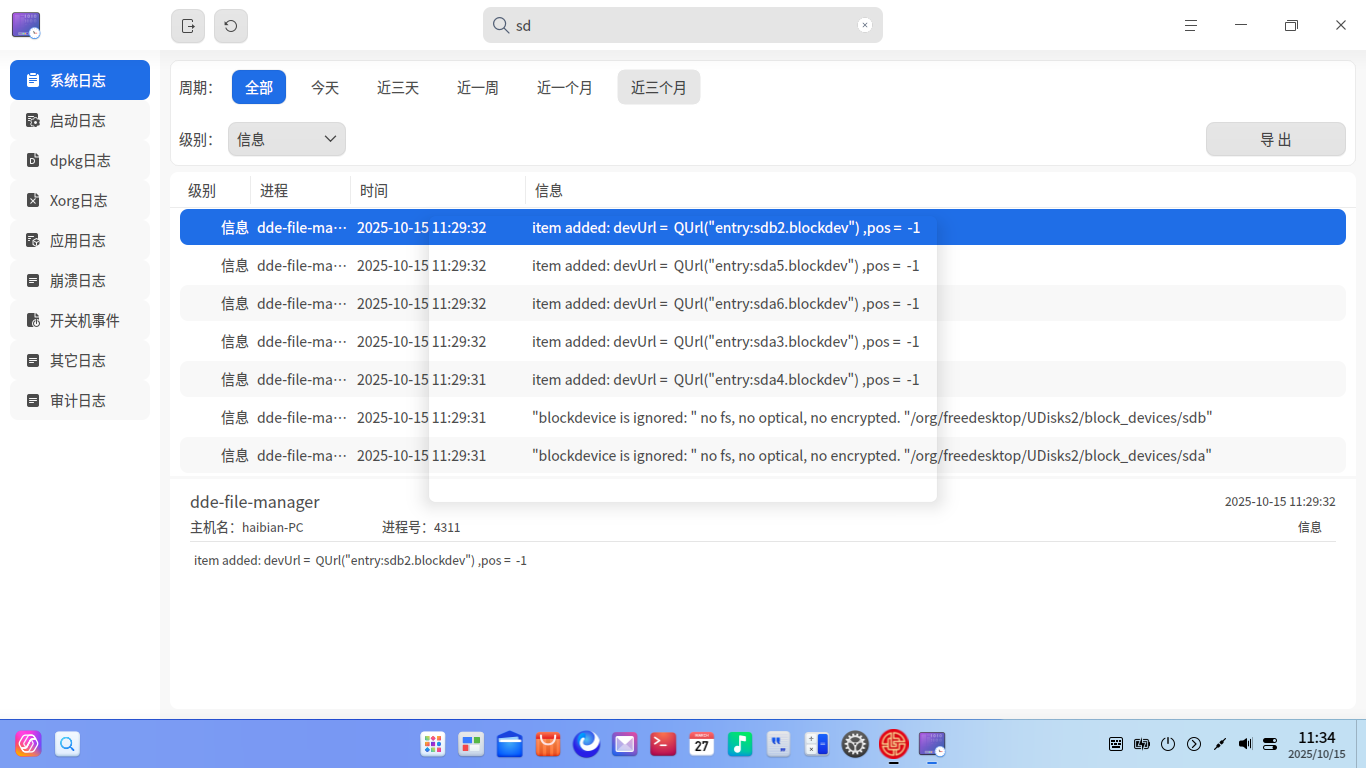Choose the 近一个月 period
1366x768 pixels.
point(565,87)
